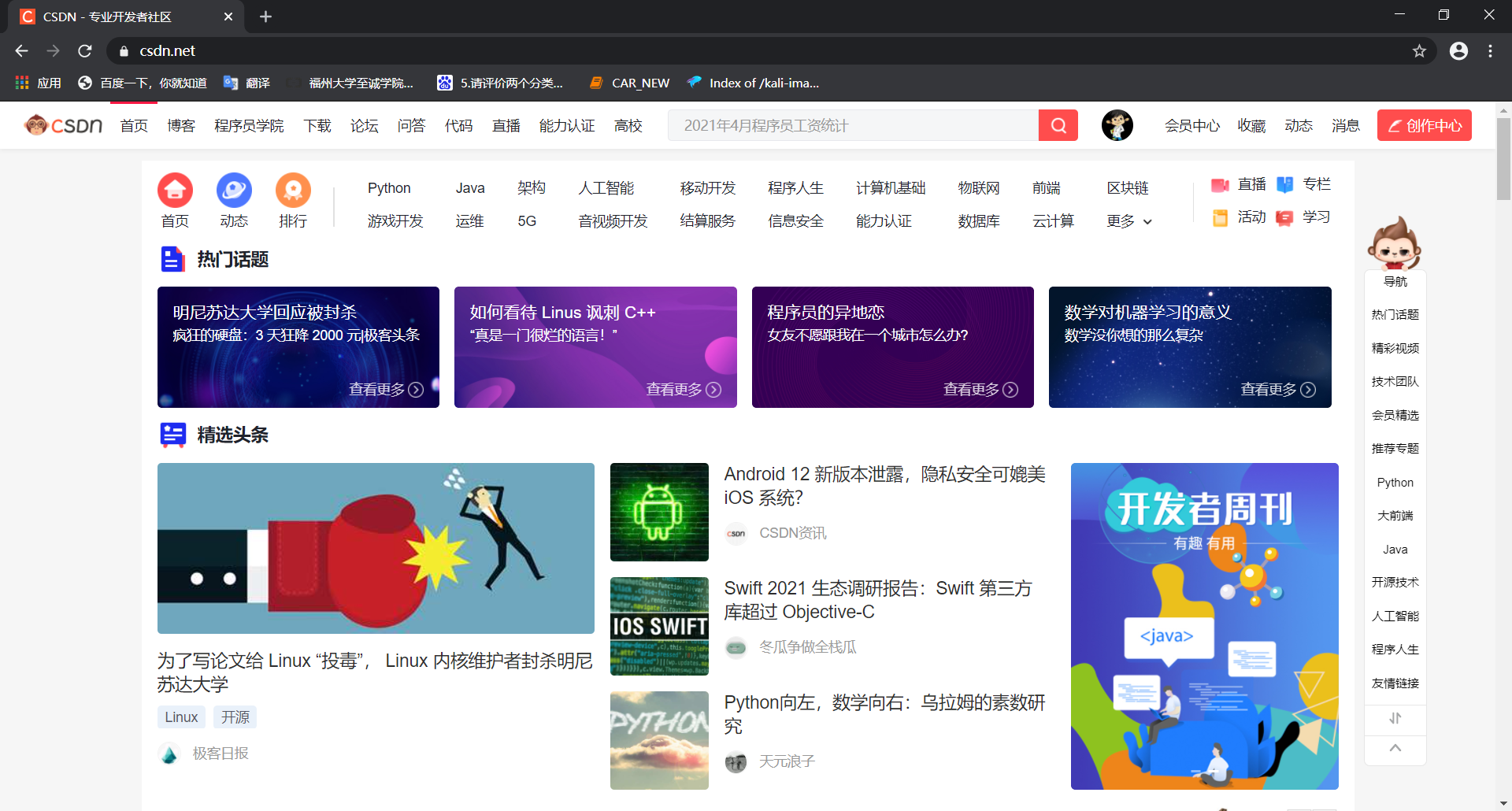Screen dimensions: 1512x811
Task: Select the 人工智能 category
Action: tap(606, 188)
